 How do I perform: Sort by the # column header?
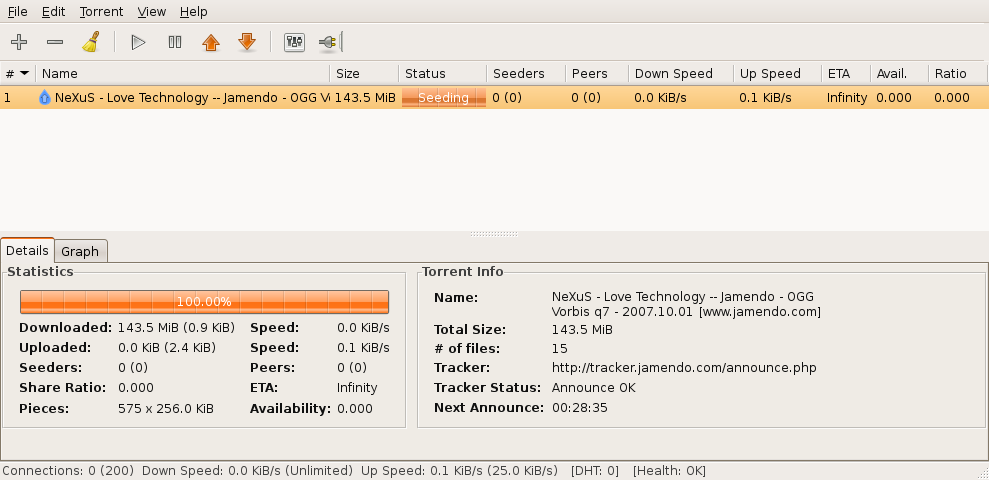[x=18, y=73]
